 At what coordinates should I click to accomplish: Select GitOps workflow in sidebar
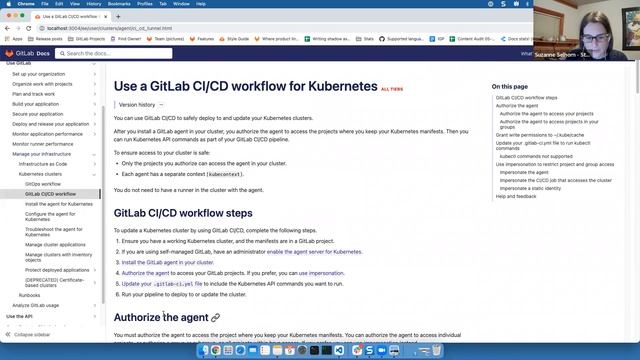coord(43,184)
